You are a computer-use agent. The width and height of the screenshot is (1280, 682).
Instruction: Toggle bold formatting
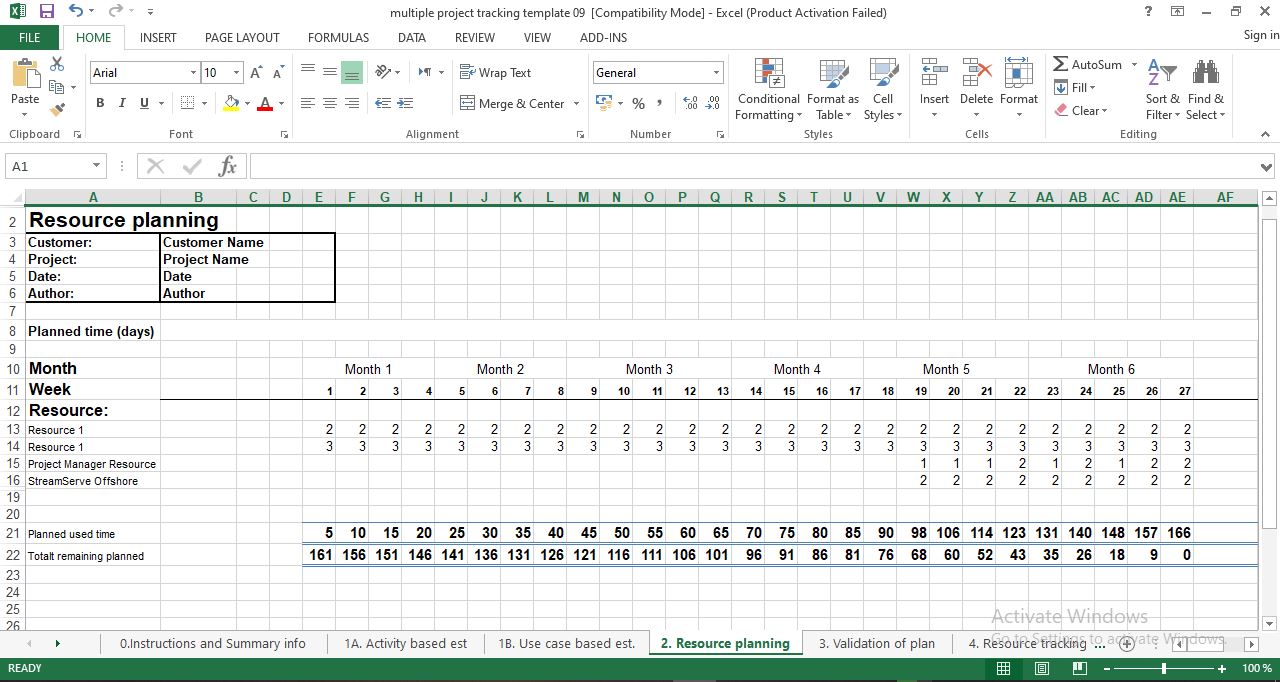(99, 103)
